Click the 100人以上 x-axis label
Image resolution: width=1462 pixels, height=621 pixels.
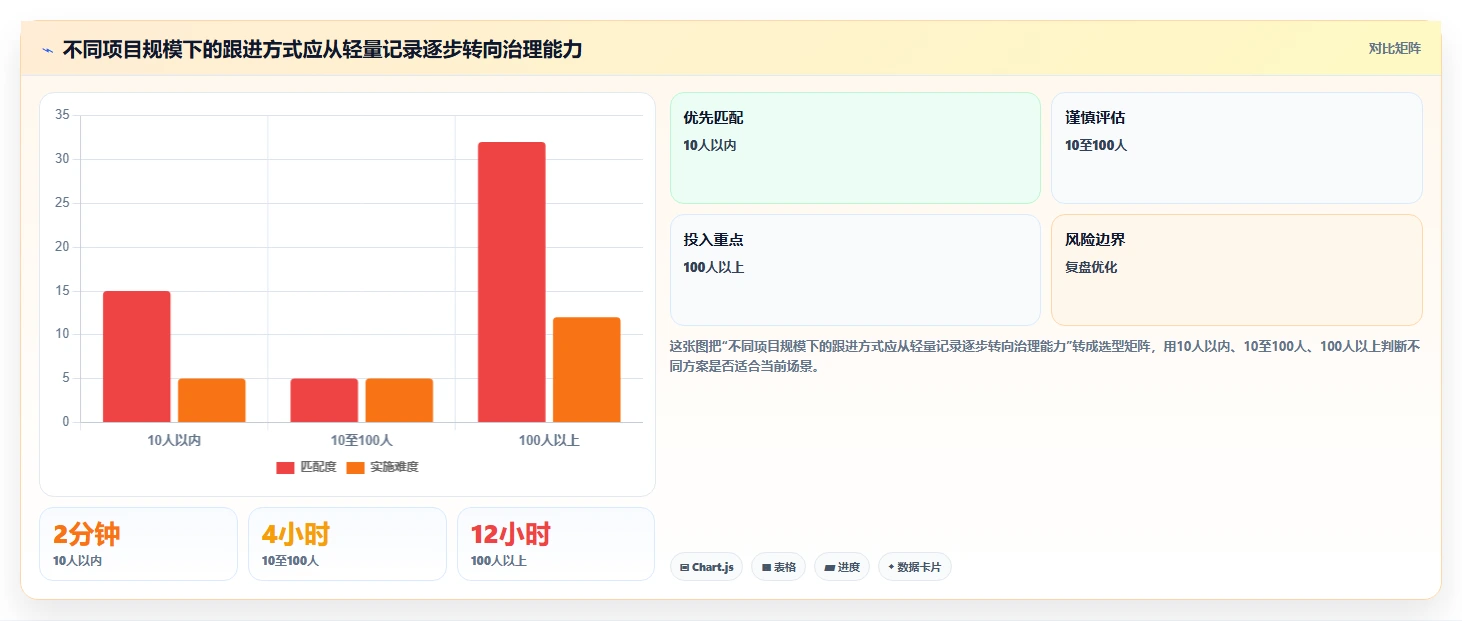click(x=549, y=440)
